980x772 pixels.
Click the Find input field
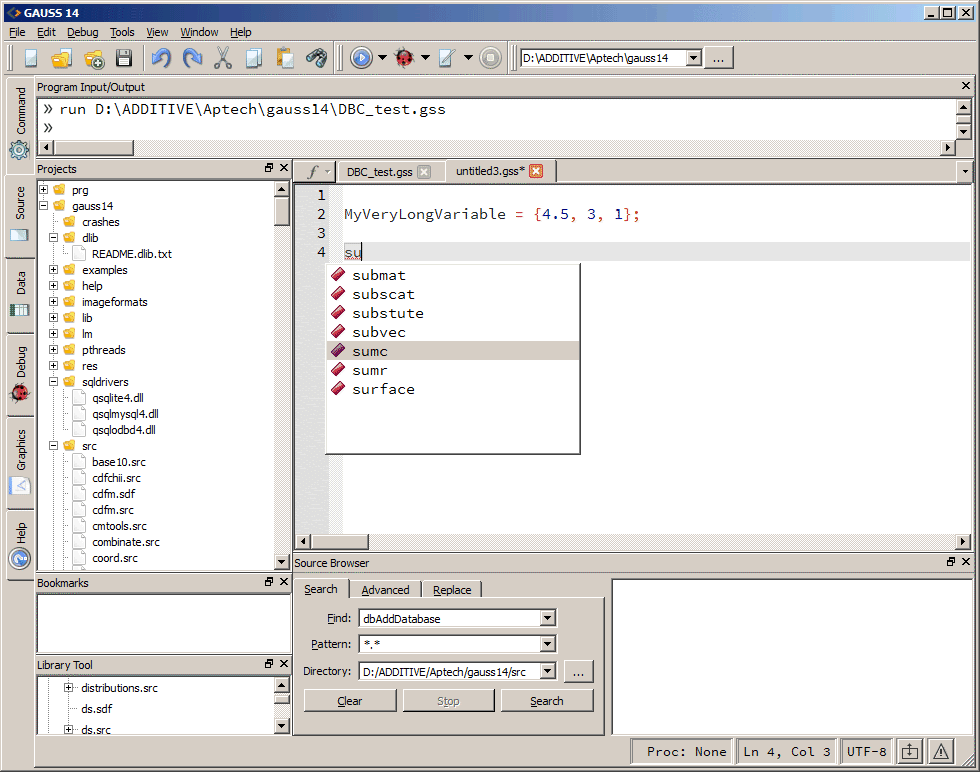pyautogui.click(x=451, y=618)
